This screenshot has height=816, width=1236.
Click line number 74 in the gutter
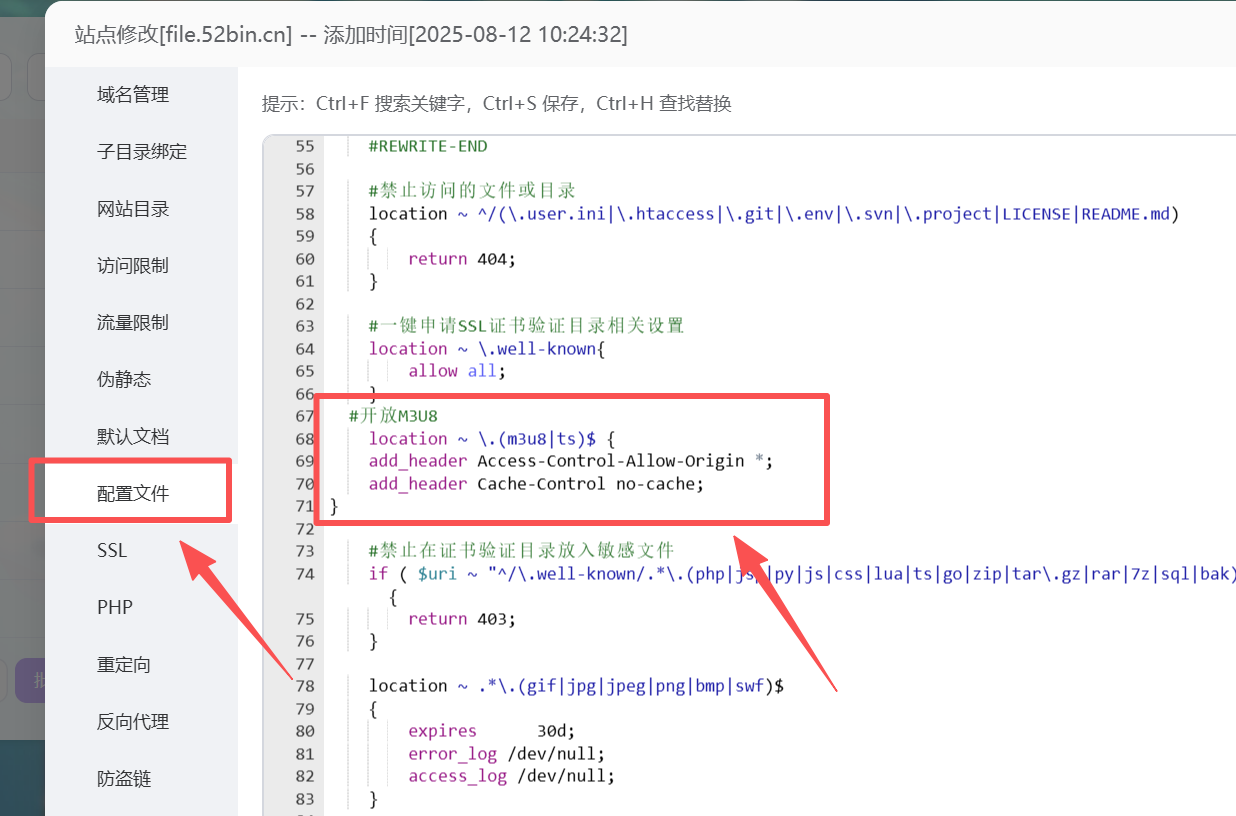click(304, 574)
